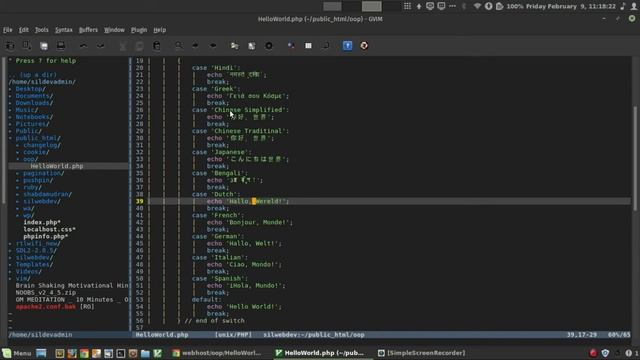The height and width of the screenshot is (360, 640).
Task: Click the date and time clock
Action: click(571, 6)
